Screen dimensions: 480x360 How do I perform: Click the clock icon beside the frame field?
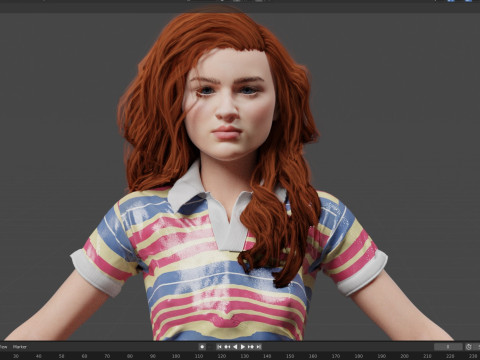(469, 347)
